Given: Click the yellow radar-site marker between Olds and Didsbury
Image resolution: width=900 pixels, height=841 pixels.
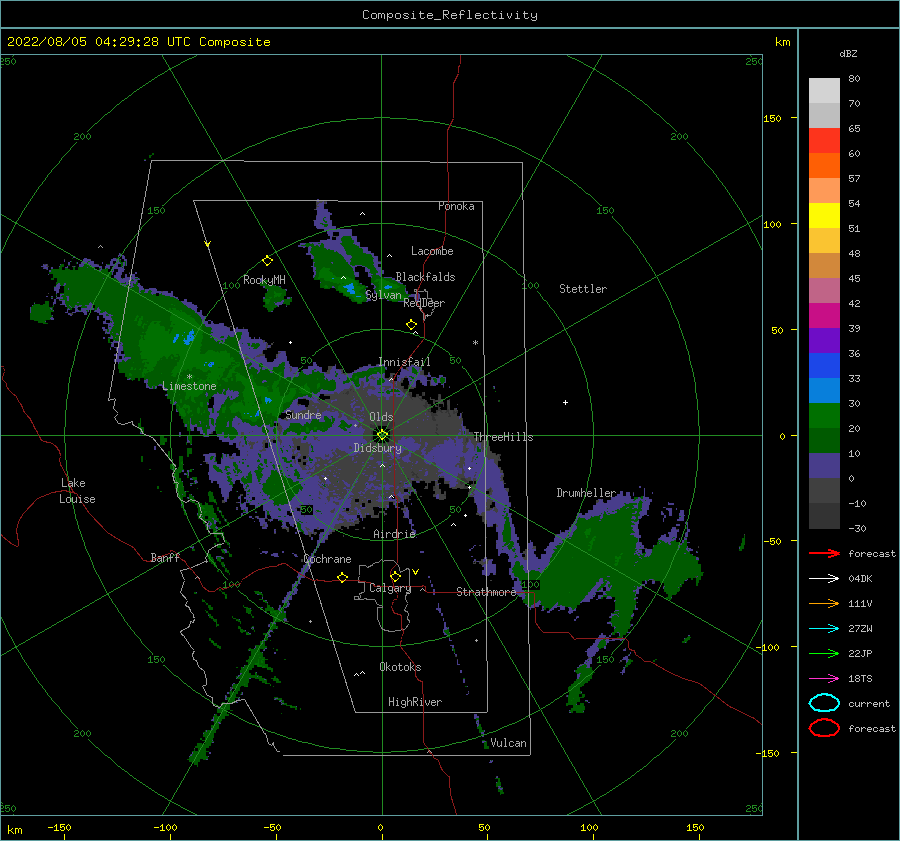Looking at the screenshot, I should [382, 435].
